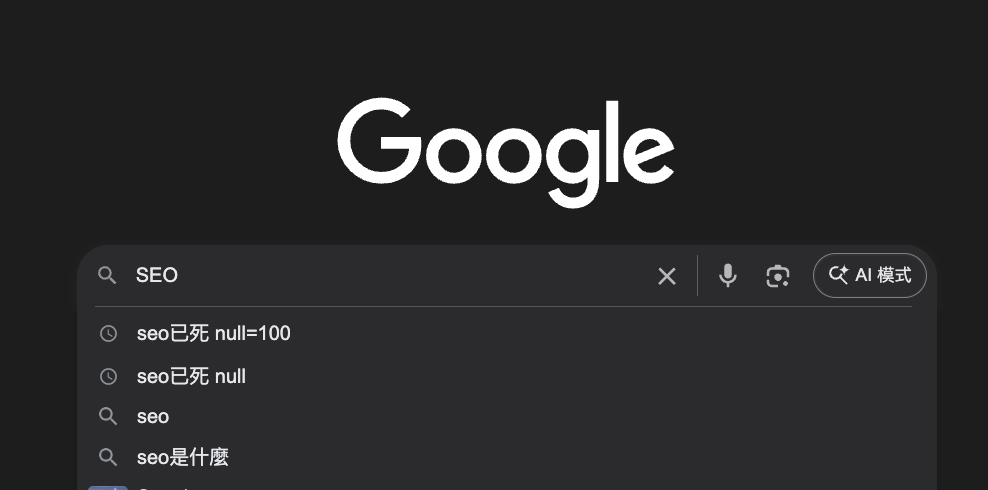The image size is (988, 490).
Task: Clear the search box with X
Action: click(x=667, y=276)
